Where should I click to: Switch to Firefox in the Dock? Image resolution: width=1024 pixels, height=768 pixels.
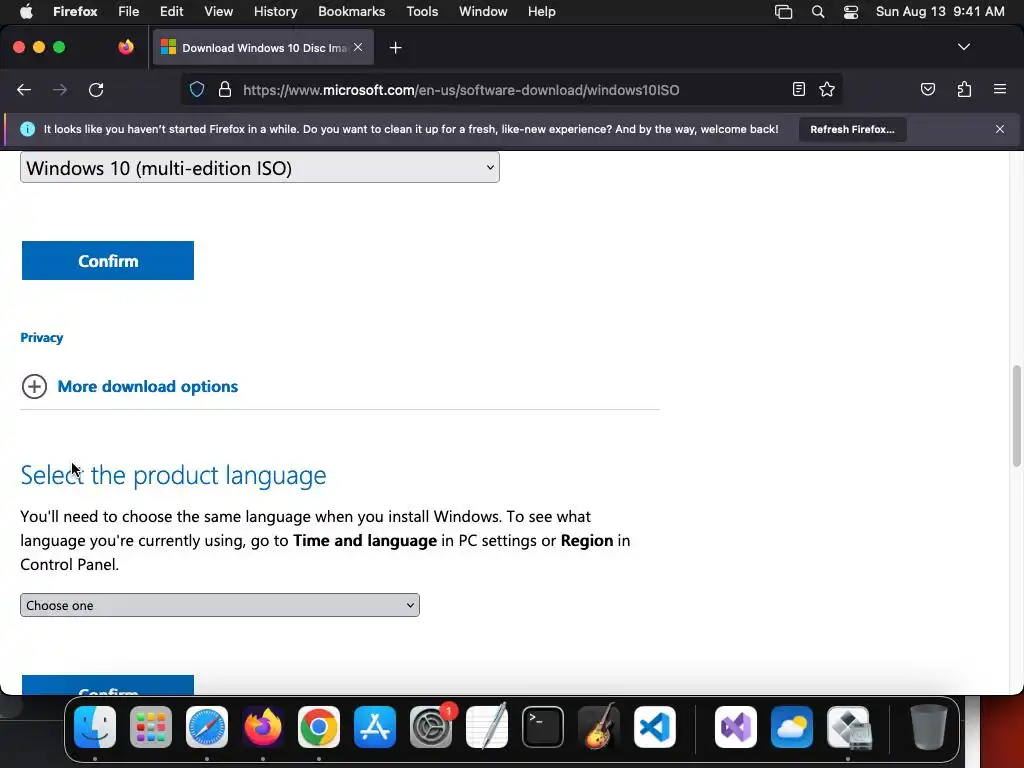pyautogui.click(x=263, y=726)
